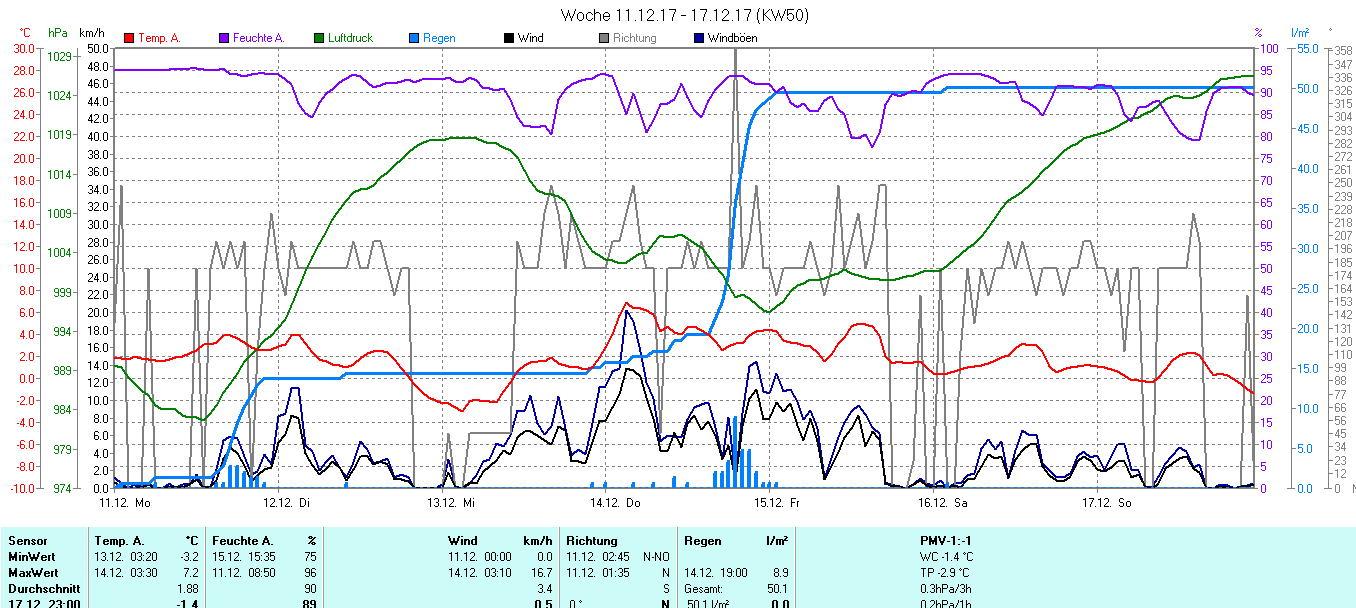Select the 17.12. So date marker
Viewport: 1356px width, 608px height.
1106,503
